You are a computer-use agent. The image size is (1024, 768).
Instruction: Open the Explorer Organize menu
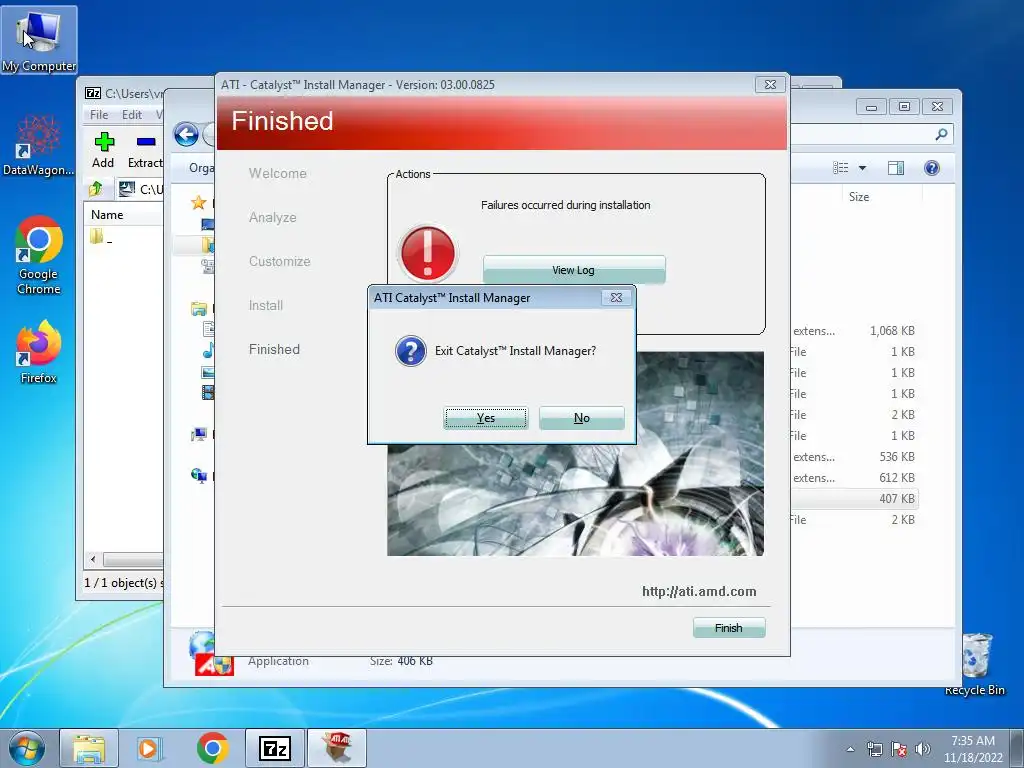tap(202, 168)
